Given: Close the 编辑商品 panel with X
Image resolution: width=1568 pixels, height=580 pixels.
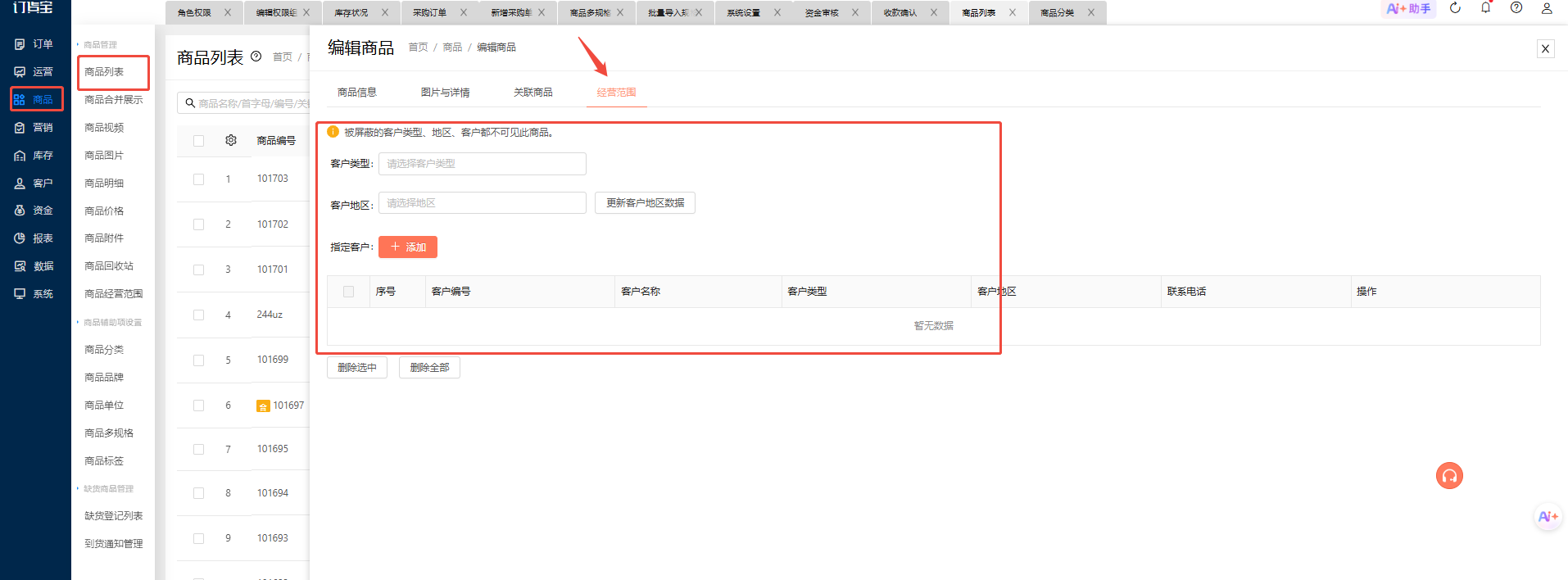Looking at the screenshot, I should click(1545, 48).
